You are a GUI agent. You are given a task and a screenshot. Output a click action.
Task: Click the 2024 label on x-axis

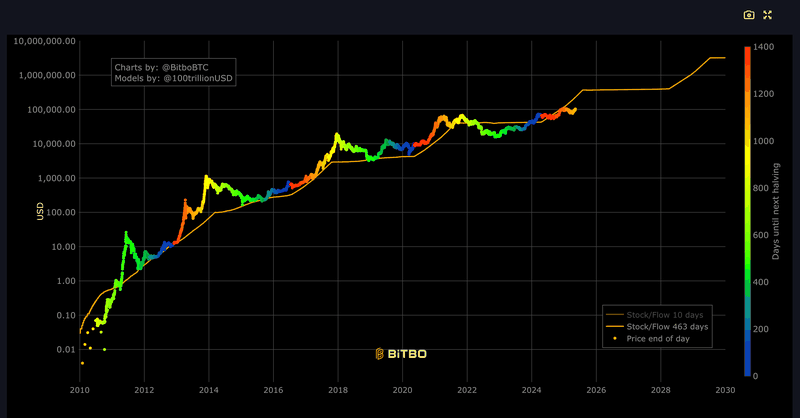(x=532, y=390)
